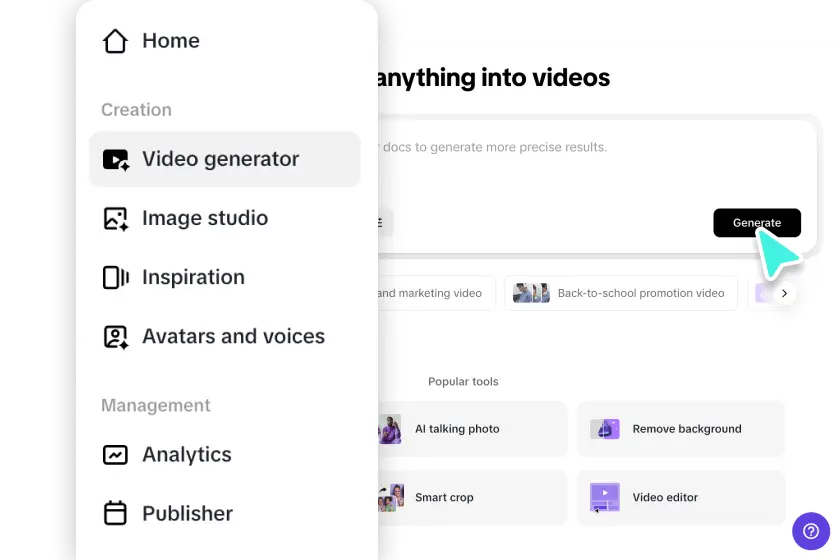Click the Home house icon
The width and height of the screenshot is (840, 560).
click(116, 41)
